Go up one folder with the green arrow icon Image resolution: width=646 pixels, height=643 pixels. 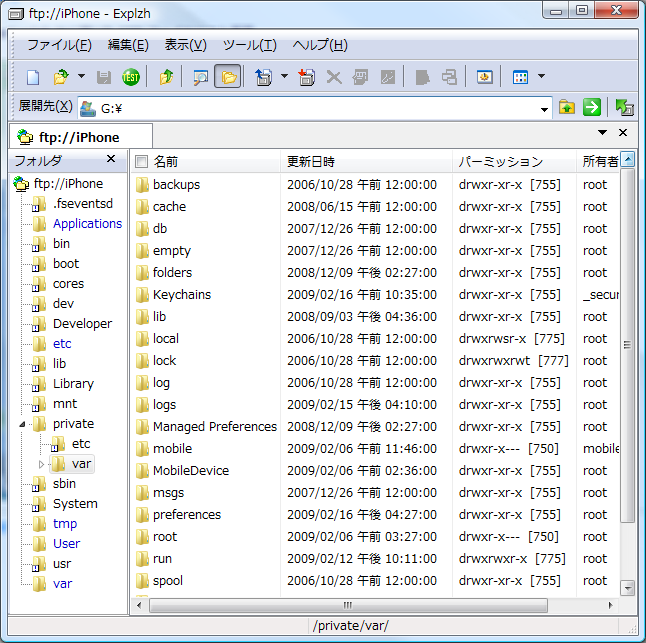(x=166, y=77)
